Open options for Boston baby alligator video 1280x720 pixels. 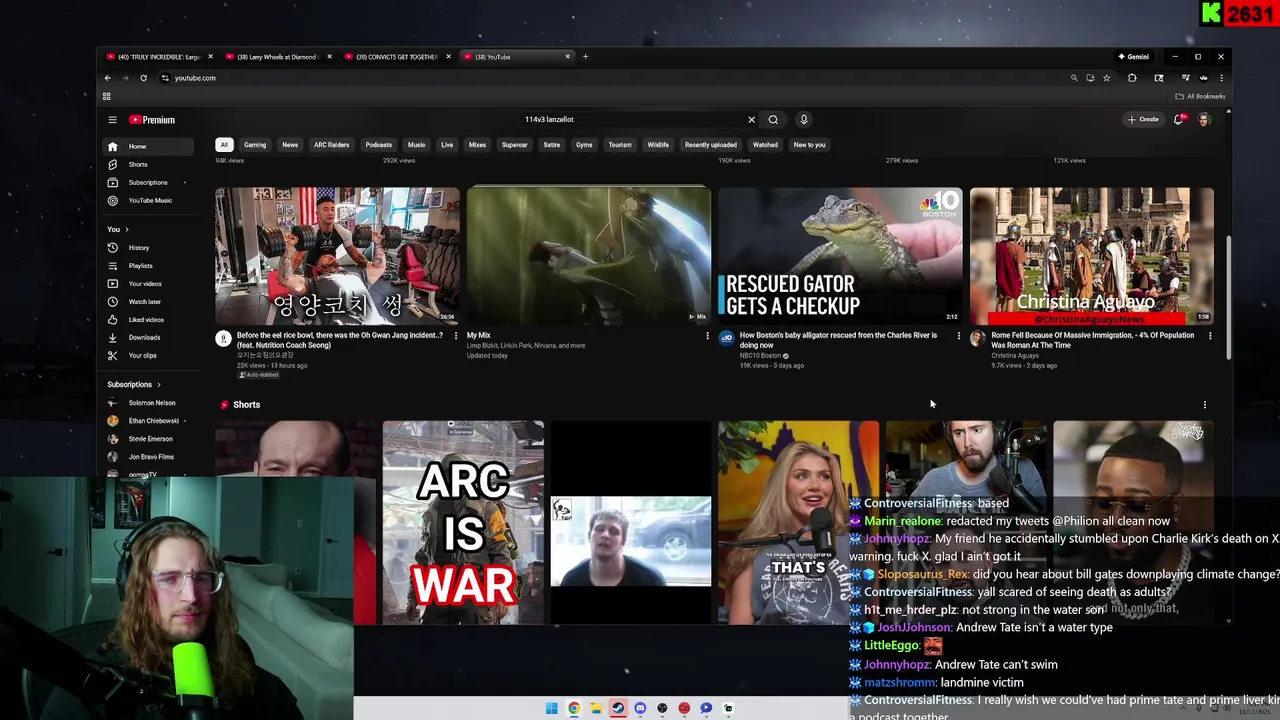[x=959, y=336]
